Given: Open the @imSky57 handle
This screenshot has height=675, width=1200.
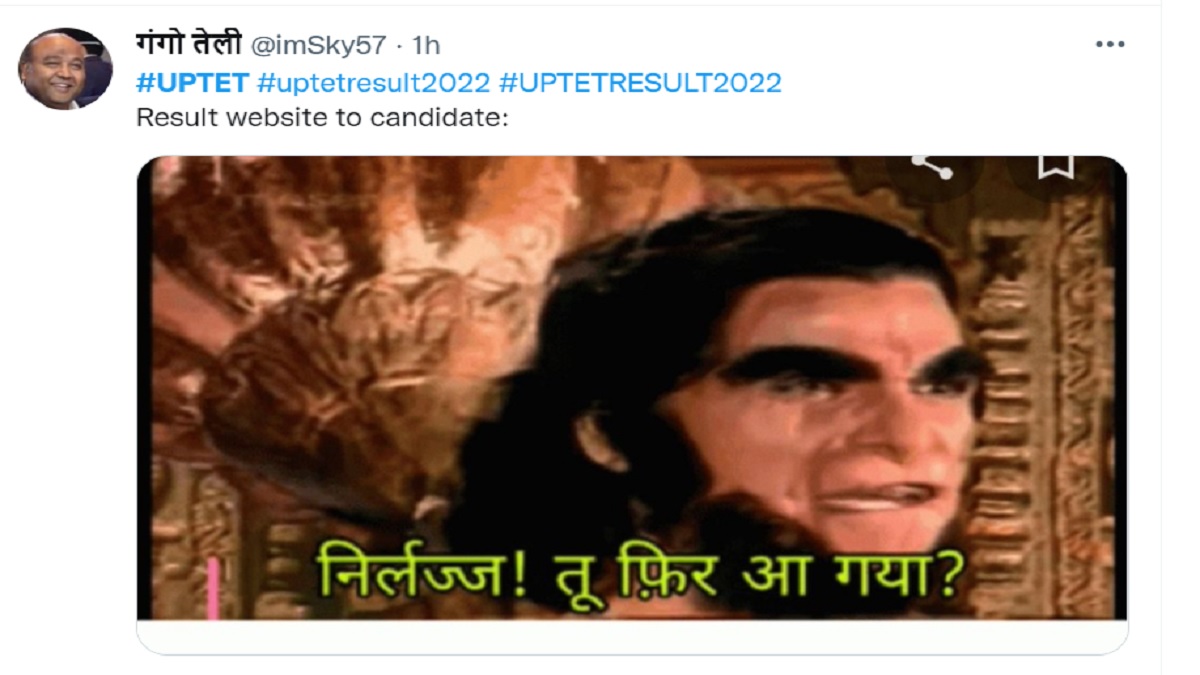Looking at the screenshot, I should tap(317, 45).
